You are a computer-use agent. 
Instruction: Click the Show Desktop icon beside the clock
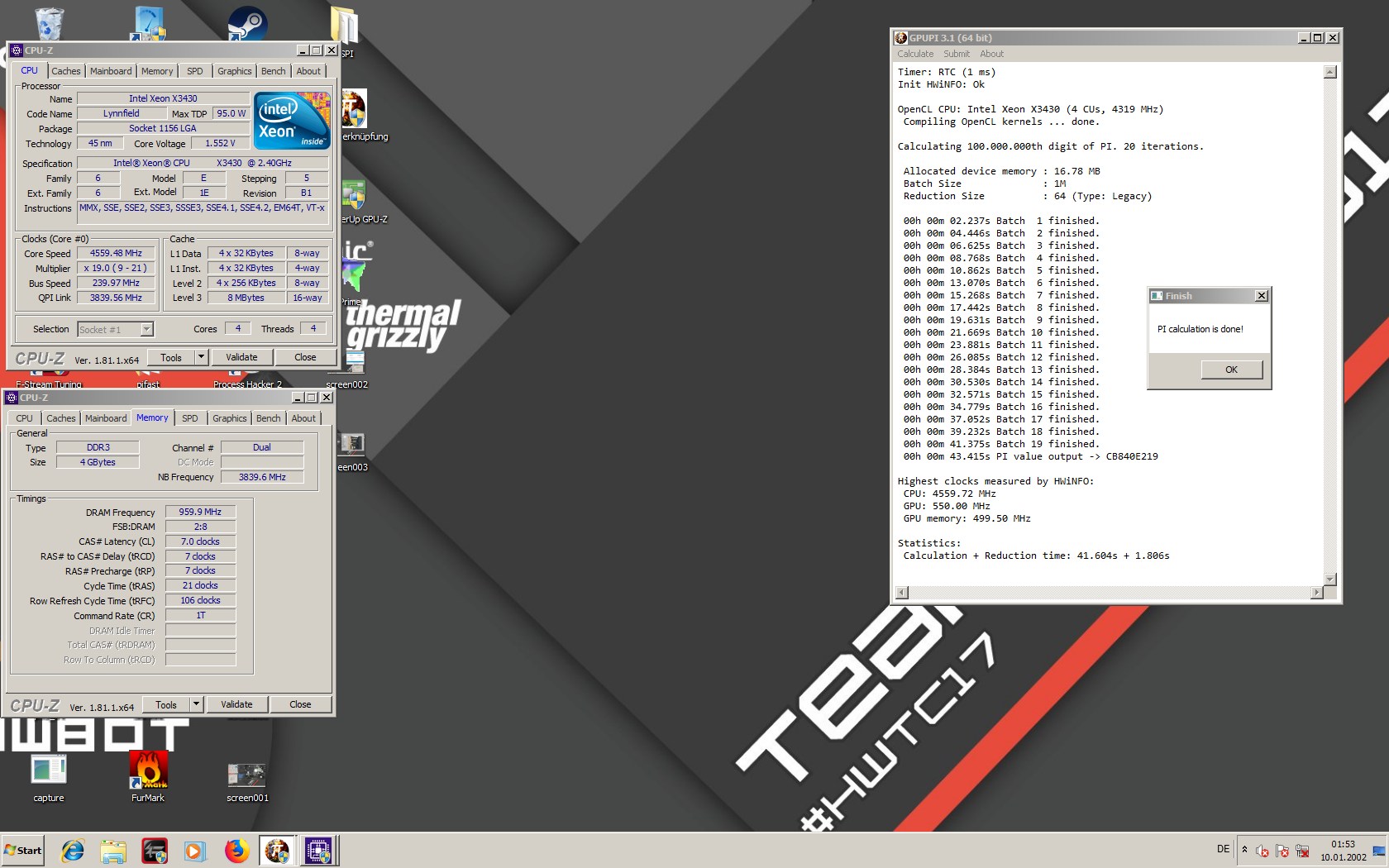1378,851
